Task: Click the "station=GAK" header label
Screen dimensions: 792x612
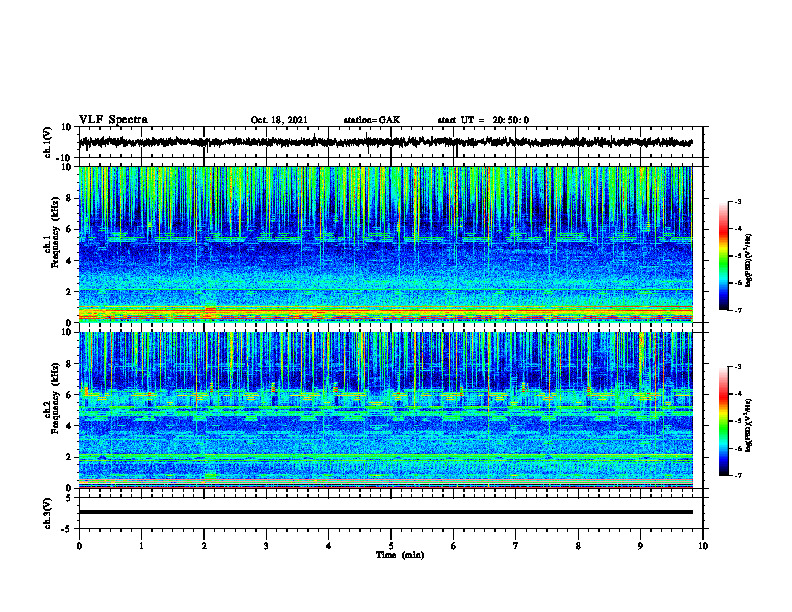Action: click(372, 120)
